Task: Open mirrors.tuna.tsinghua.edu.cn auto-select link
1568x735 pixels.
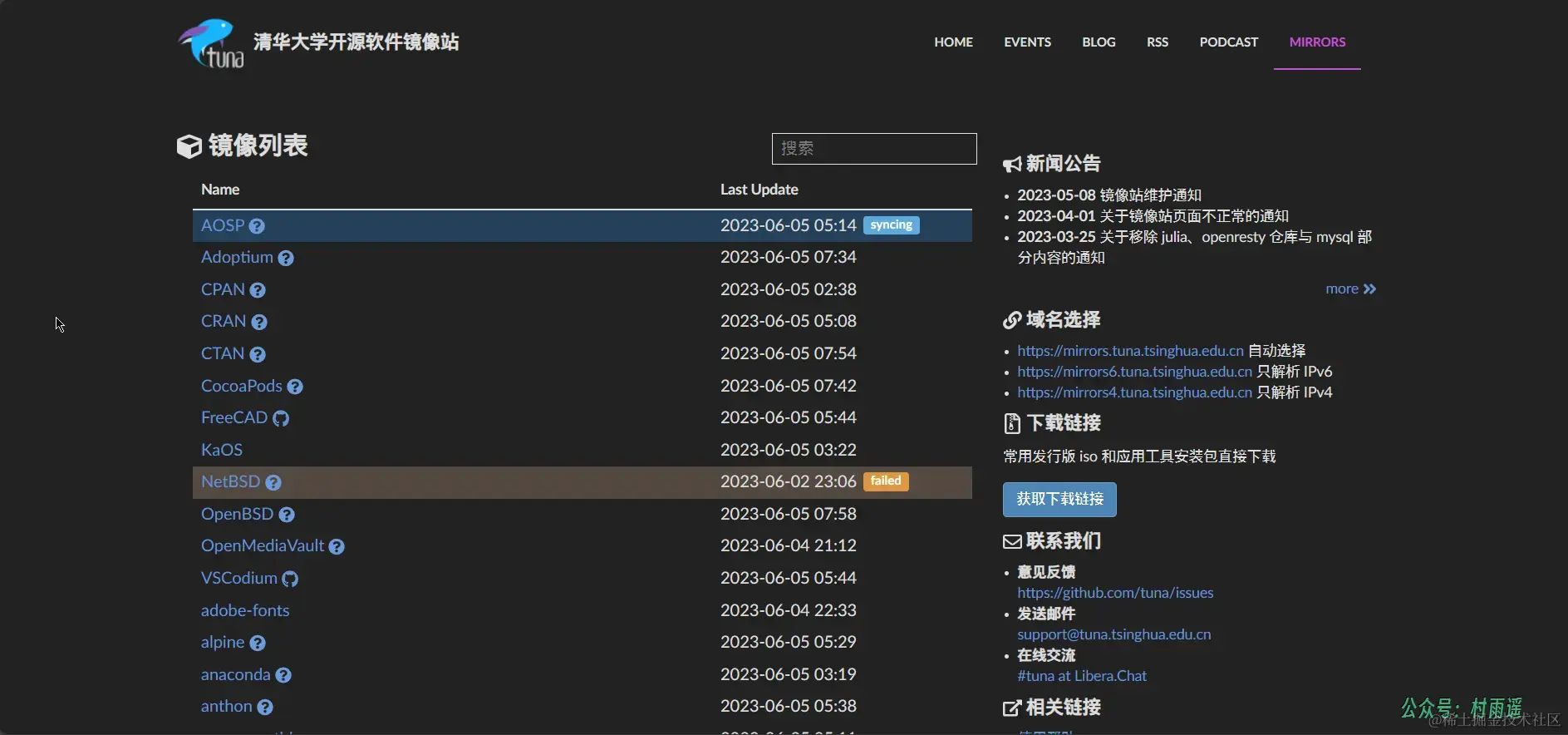Action: click(x=1130, y=352)
